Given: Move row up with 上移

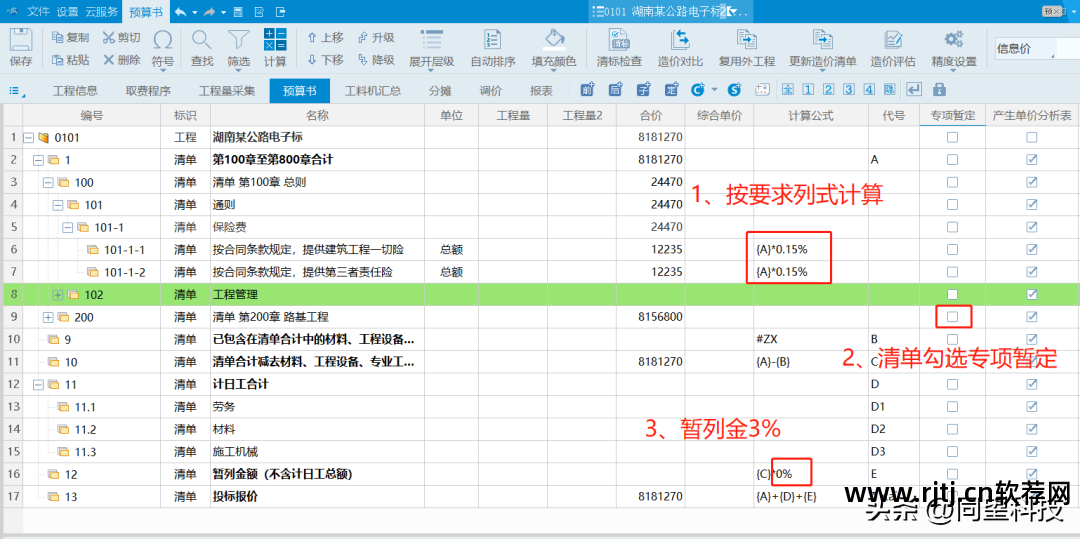Looking at the screenshot, I should (x=325, y=37).
